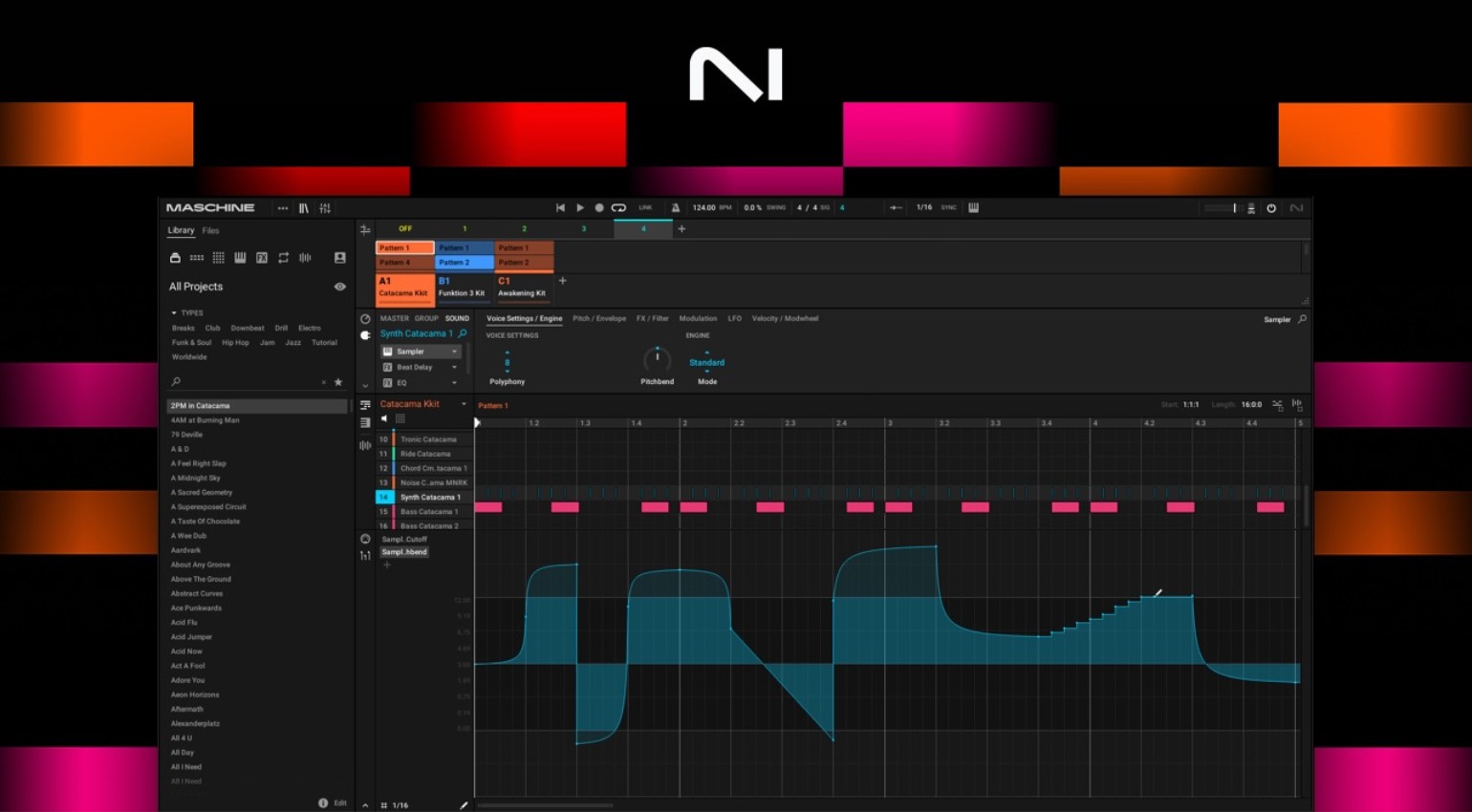Select group B1 Funktion 3 Kit

(x=464, y=287)
